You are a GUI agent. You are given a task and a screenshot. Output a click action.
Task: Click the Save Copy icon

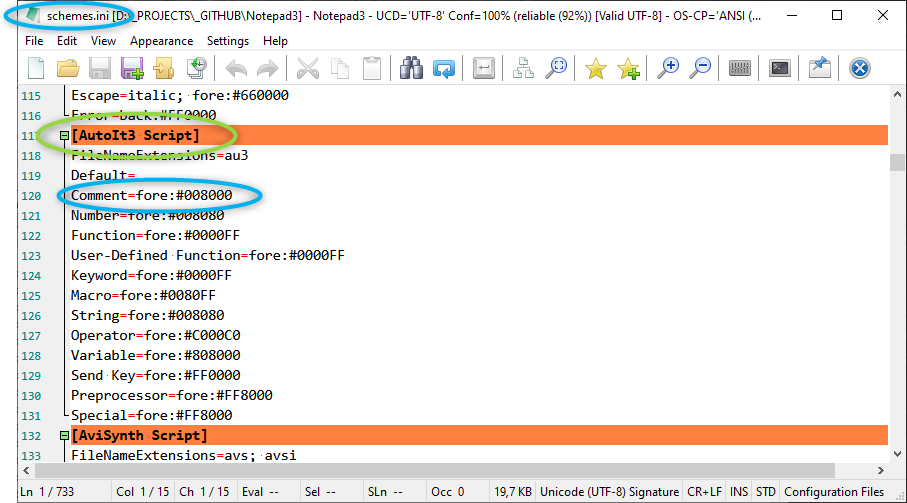[x=164, y=68]
